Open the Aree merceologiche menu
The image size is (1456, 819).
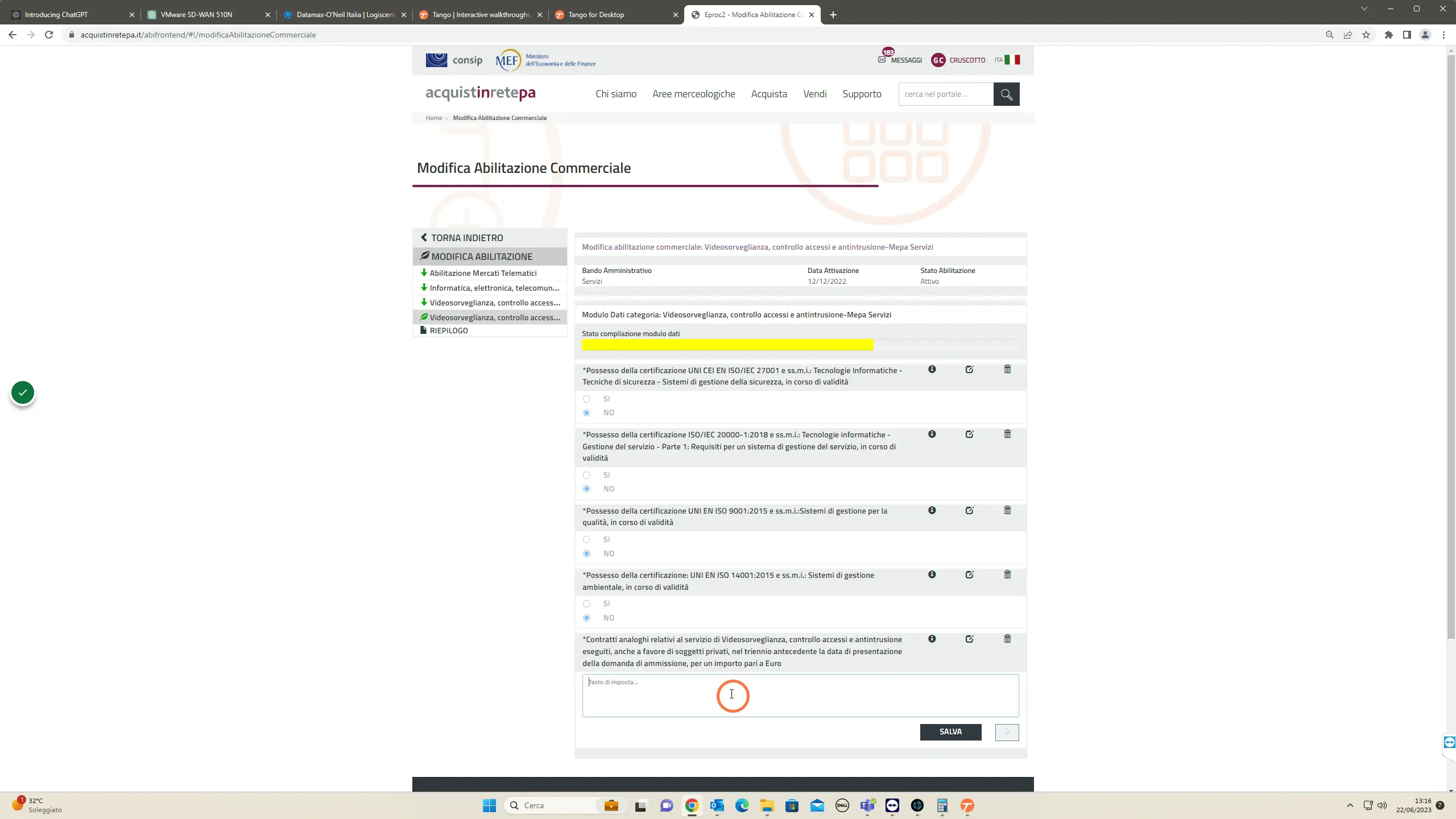[x=693, y=94]
